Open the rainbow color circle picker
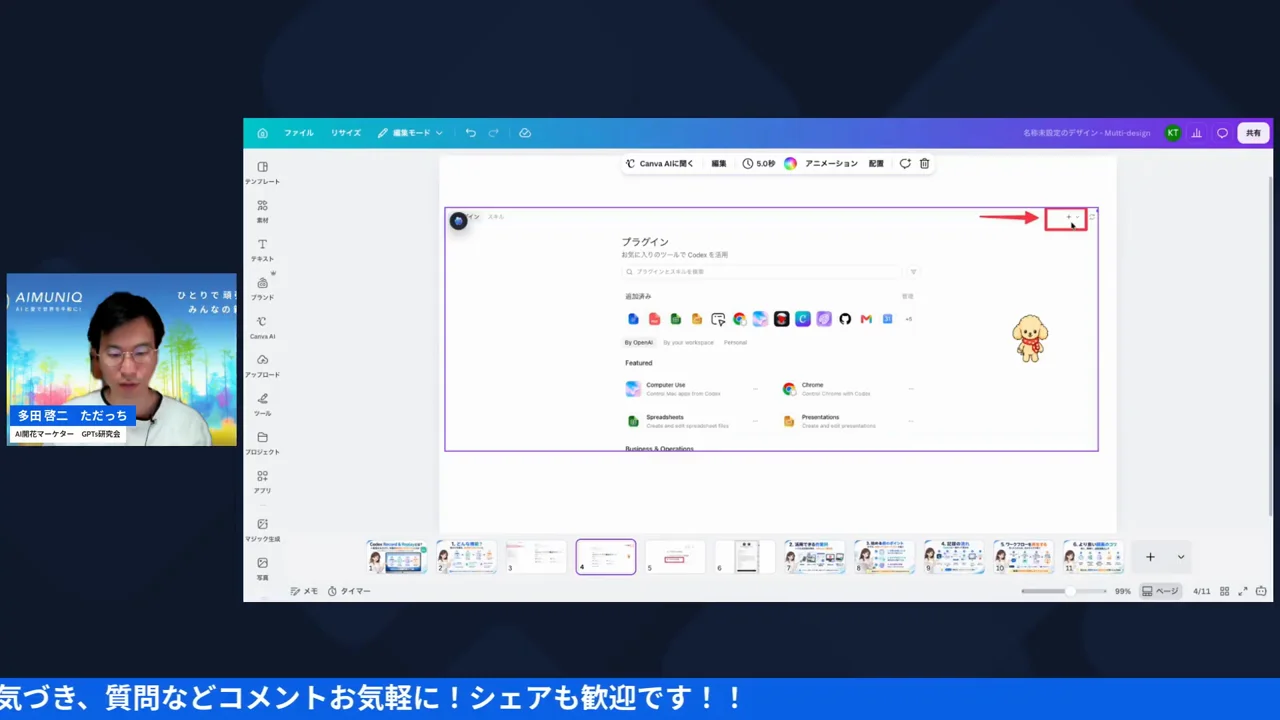This screenshot has height=720, width=1280. click(x=790, y=163)
